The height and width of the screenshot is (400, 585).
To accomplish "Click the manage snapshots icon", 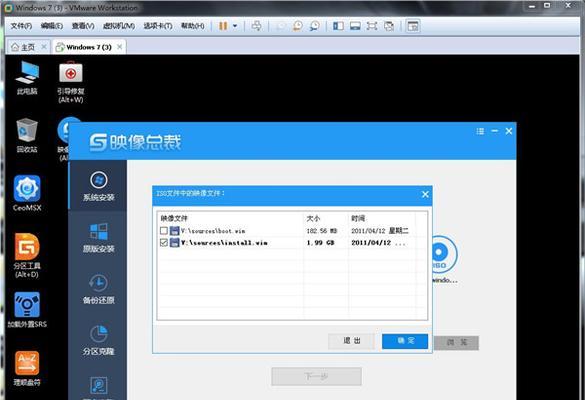I will click(315, 26).
